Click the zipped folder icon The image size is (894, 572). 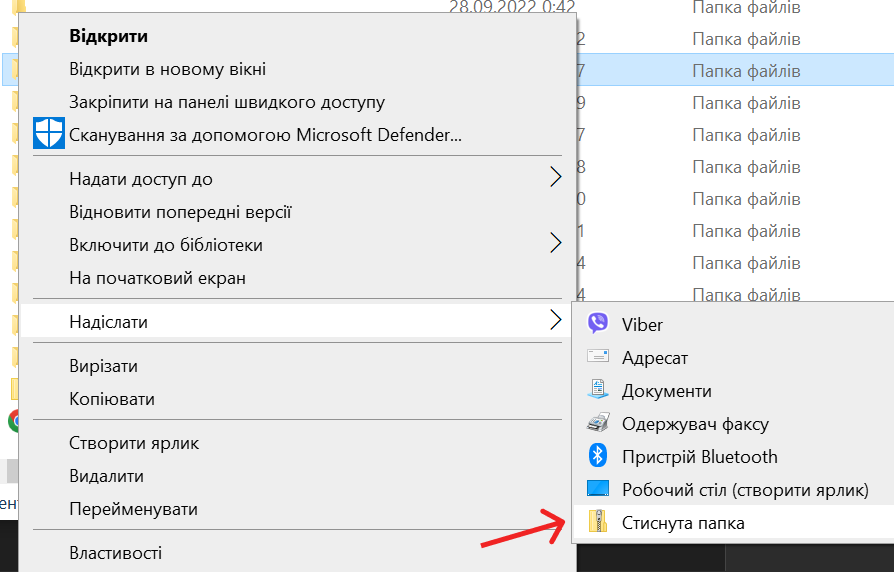click(598, 522)
